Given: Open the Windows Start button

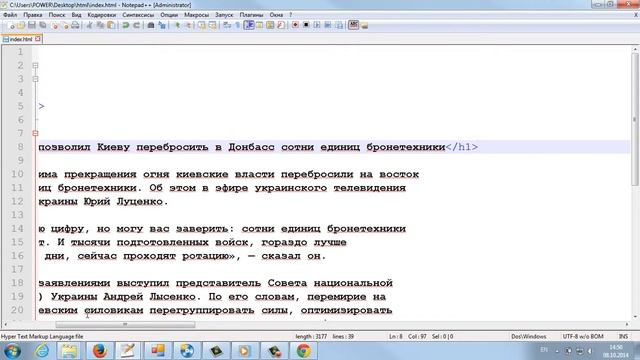Looking at the screenshot, I should 13,351.
